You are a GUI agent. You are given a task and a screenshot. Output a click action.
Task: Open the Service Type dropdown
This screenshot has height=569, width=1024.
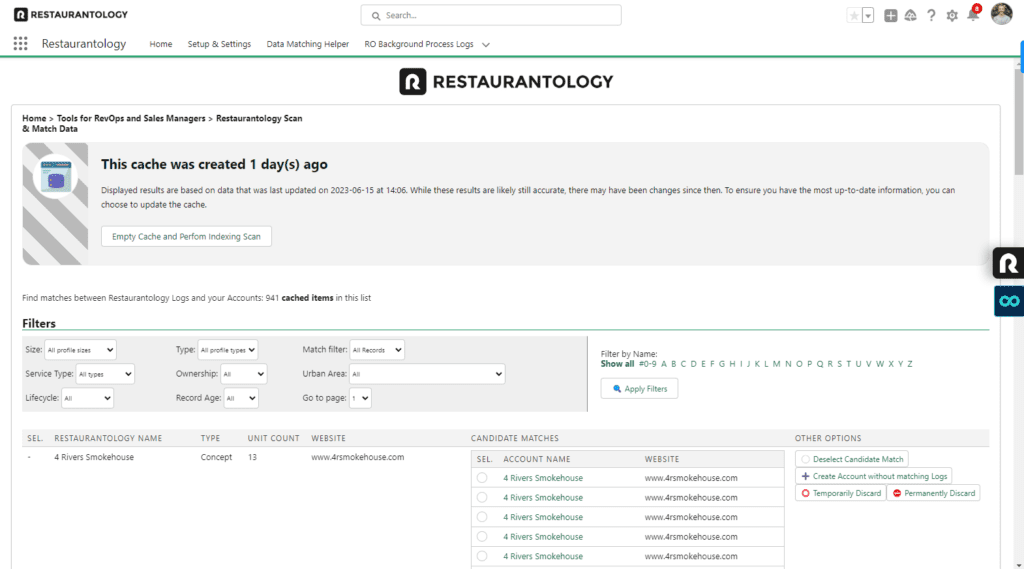[x=105, y=374]
